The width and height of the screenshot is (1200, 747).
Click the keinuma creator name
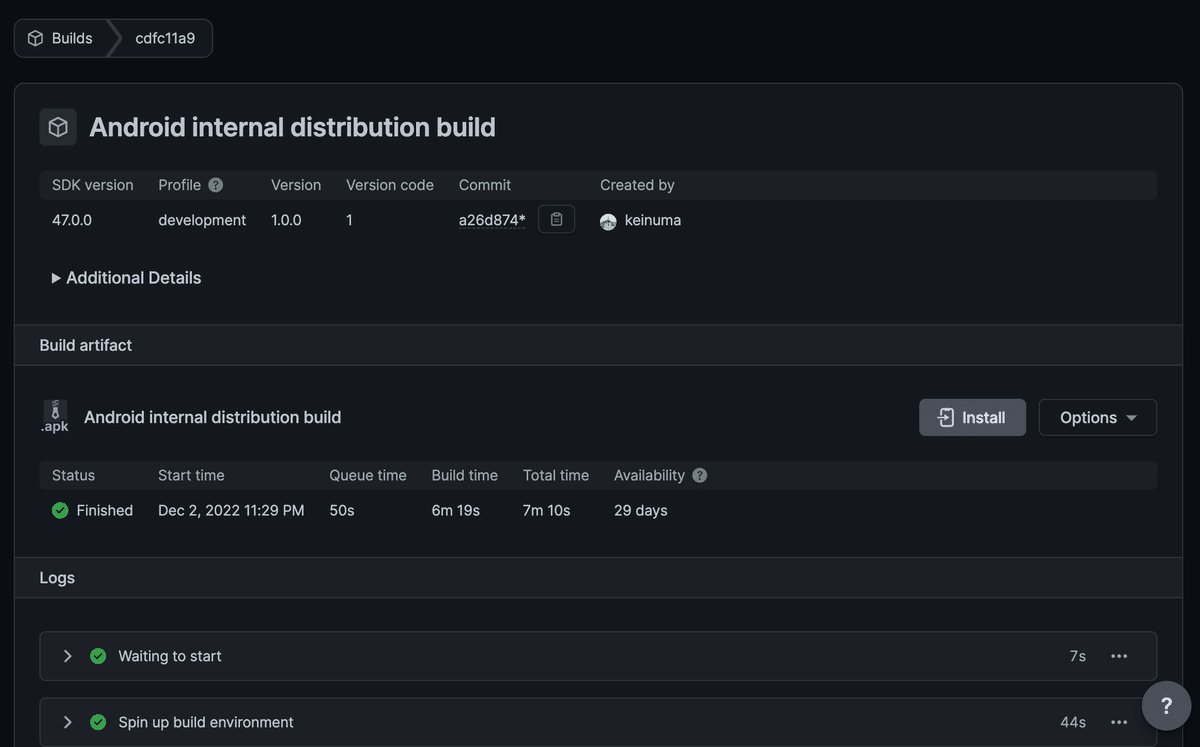(652, 220)
